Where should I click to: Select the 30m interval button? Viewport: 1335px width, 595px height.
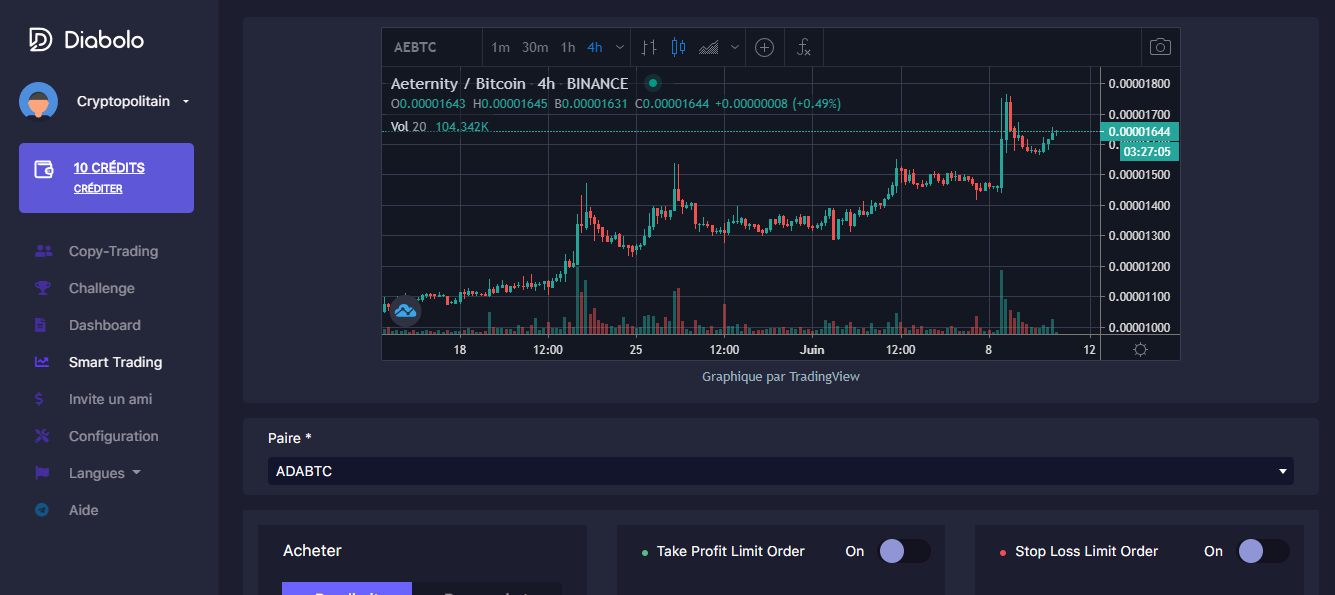[535, 47]
